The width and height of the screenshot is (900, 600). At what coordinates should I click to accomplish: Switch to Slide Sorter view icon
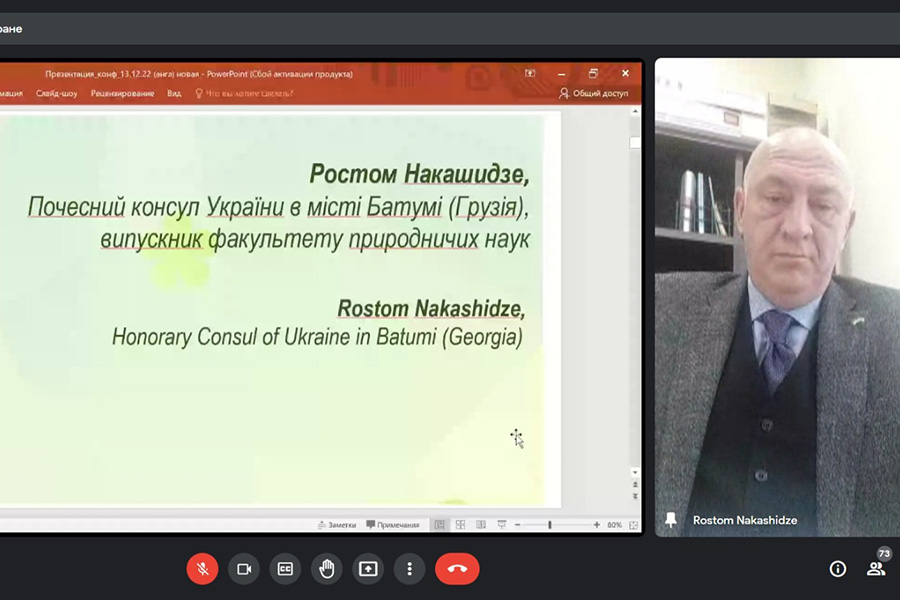coord(460,525)
